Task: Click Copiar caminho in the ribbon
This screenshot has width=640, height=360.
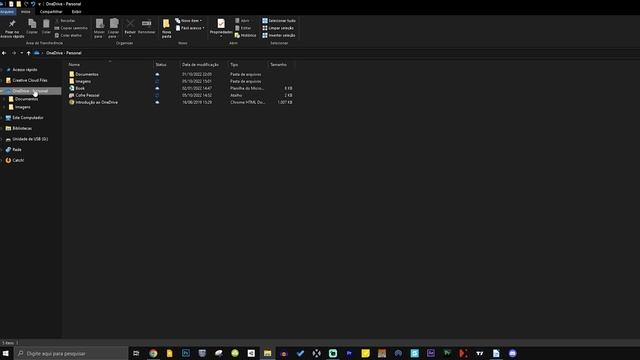Action: click(71, 28)
